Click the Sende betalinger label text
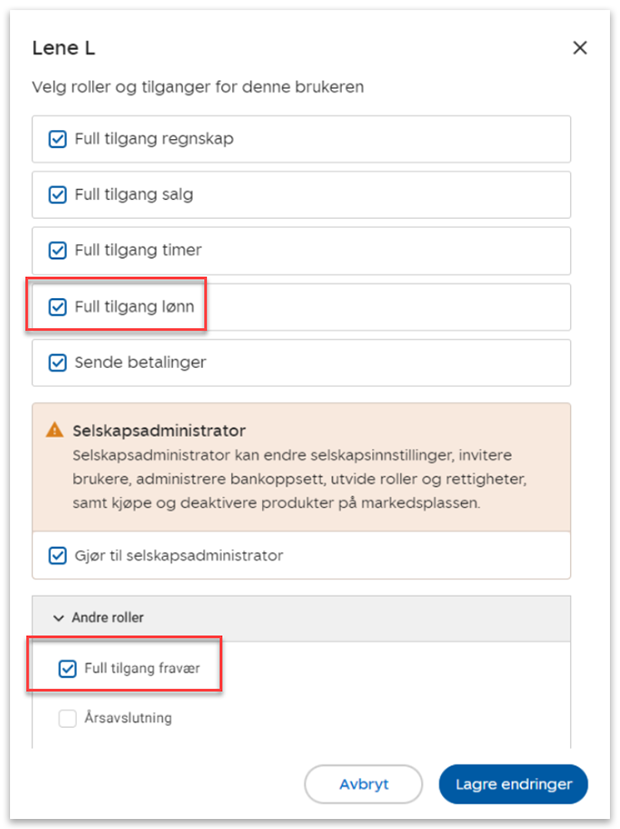 tap(140, 362)
